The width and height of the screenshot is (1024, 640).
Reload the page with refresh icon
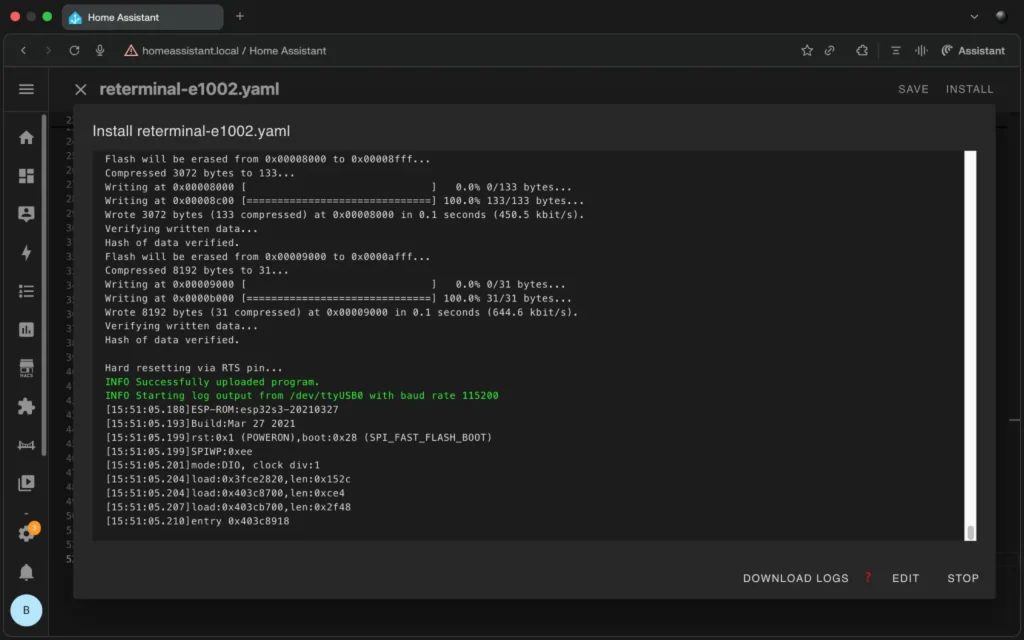pos(74,50)
